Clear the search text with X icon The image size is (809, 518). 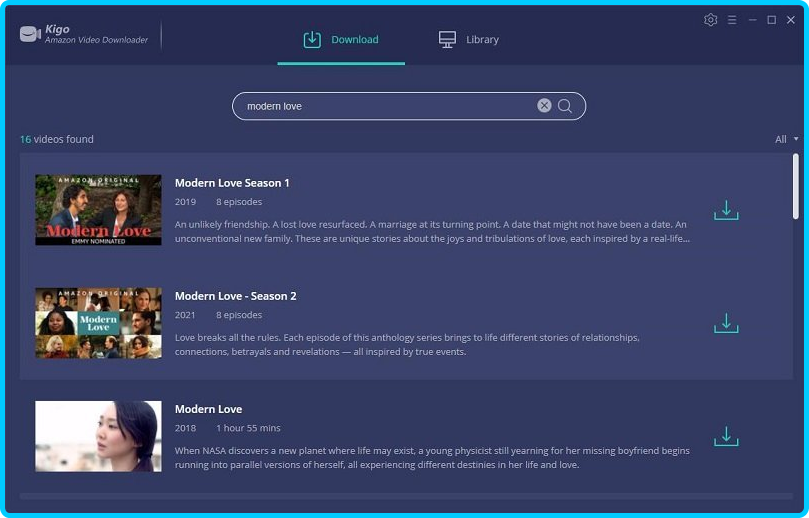(544, 106)
